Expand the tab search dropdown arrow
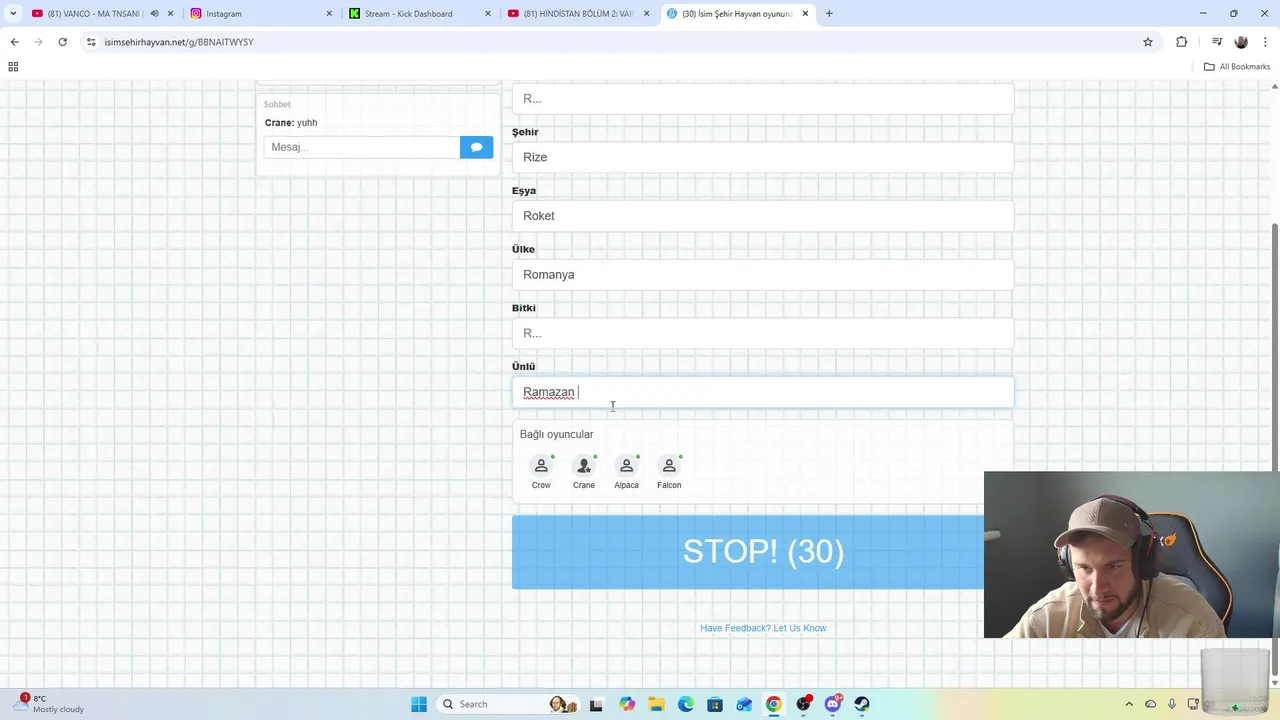 point(13,14)
